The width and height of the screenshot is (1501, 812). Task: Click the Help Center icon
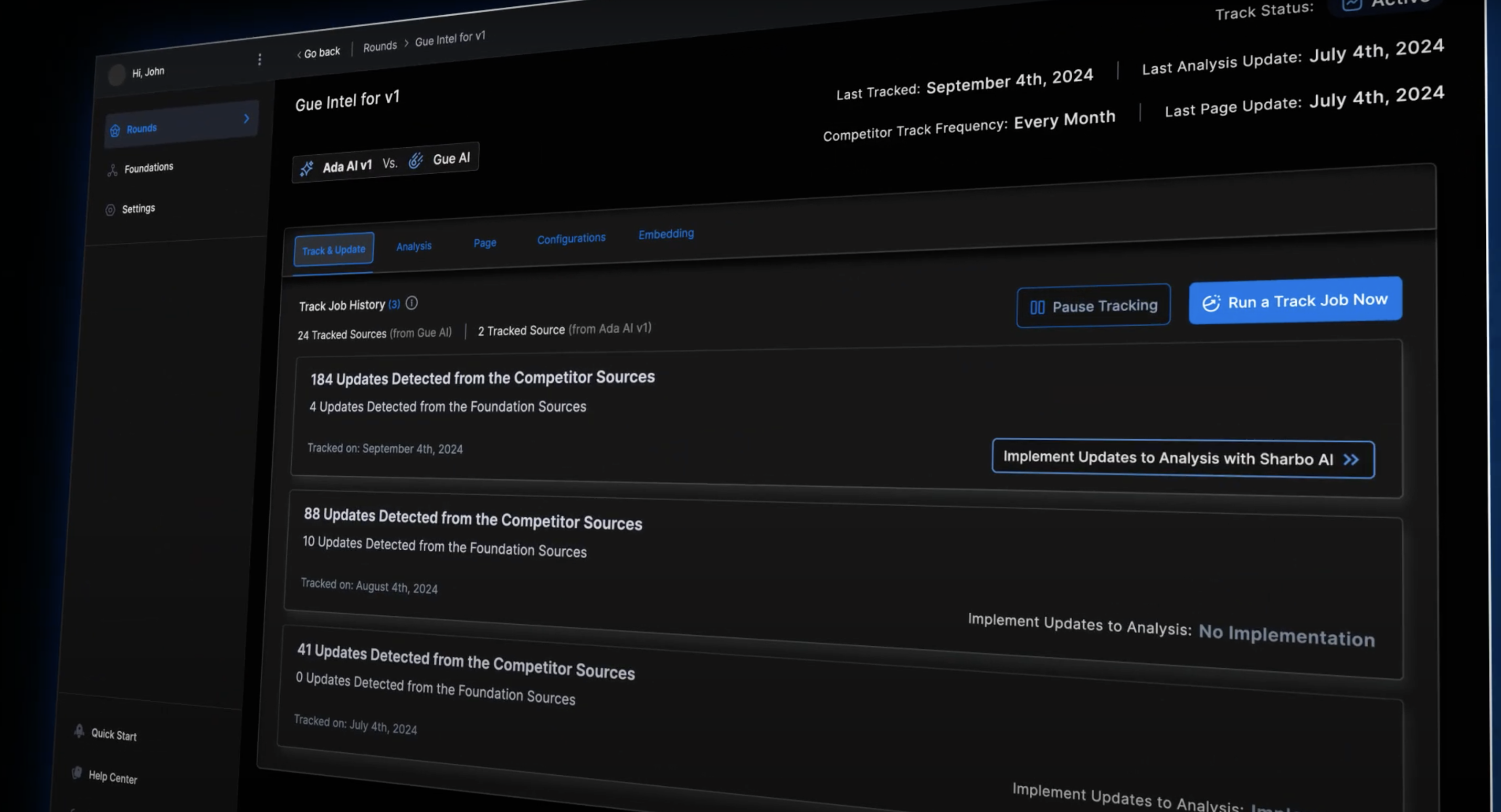tap(77, 773)
